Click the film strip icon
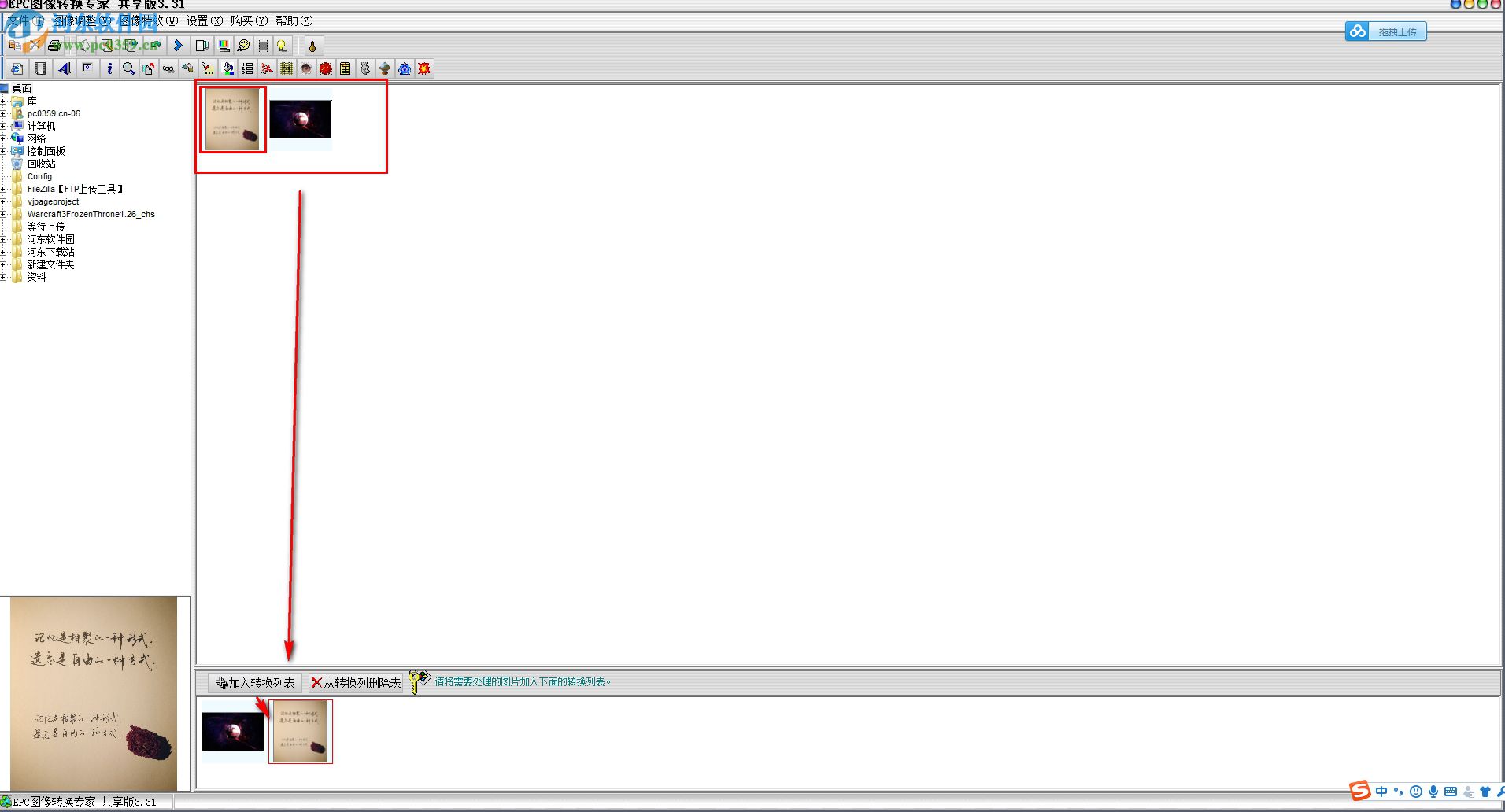 coord(40,68)
